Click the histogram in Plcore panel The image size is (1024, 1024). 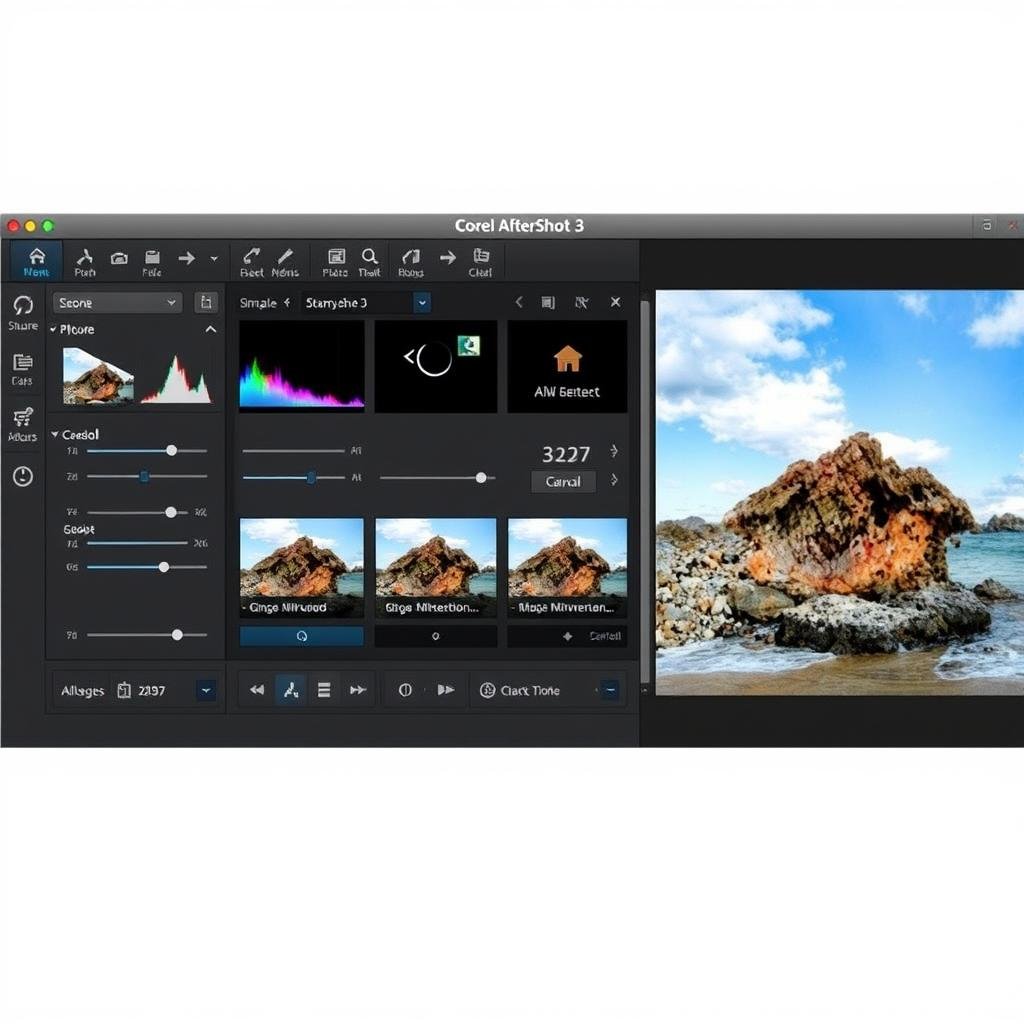176,380
